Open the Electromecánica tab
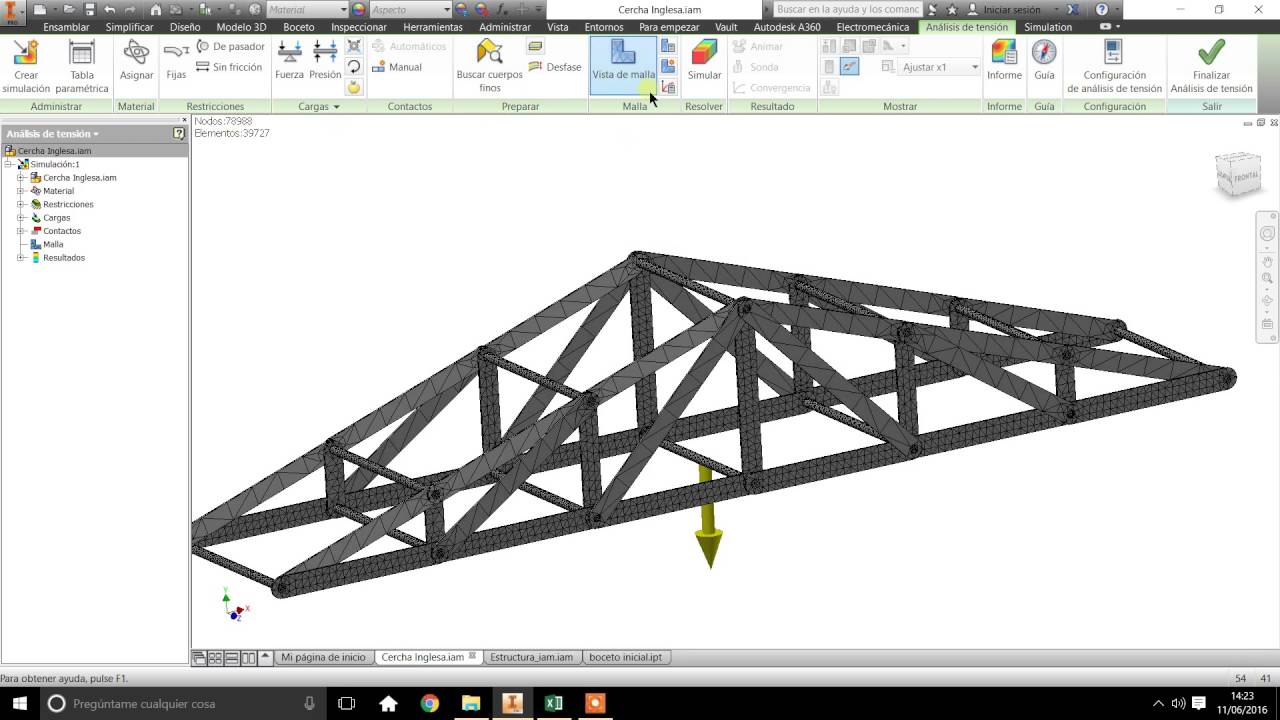 pos(874,27)
